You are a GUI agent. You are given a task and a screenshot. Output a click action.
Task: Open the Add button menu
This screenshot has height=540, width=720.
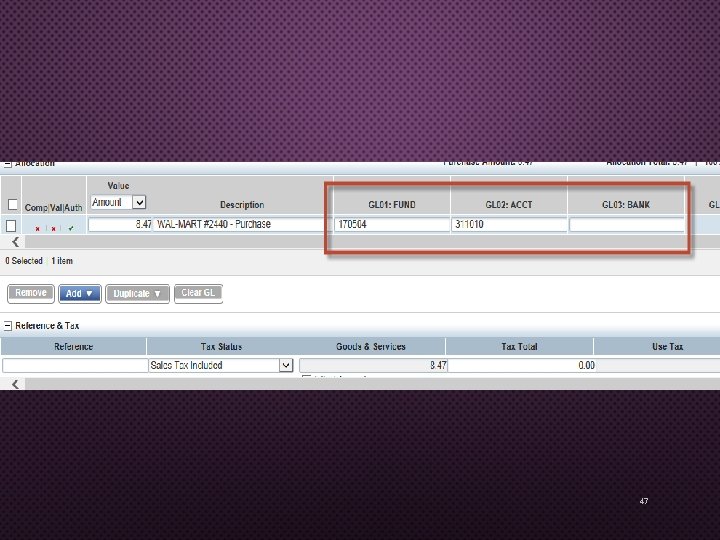[79, 293]
